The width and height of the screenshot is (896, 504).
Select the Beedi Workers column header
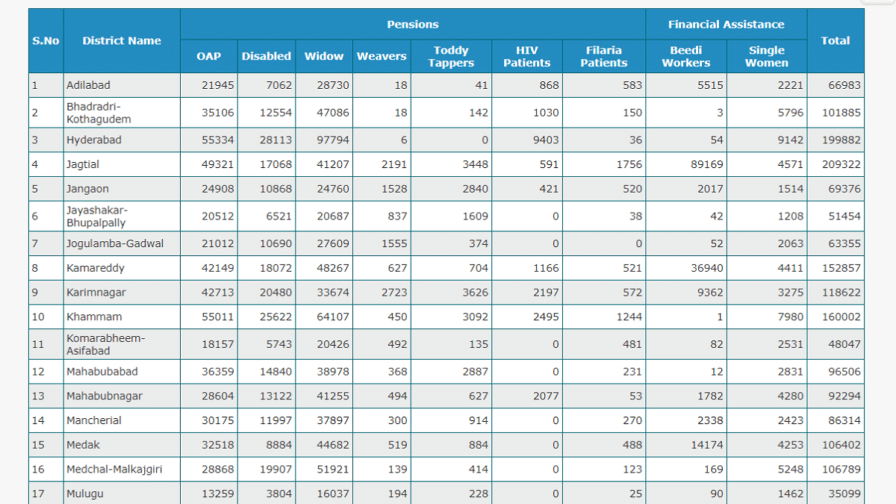click(x=686, y=57)
